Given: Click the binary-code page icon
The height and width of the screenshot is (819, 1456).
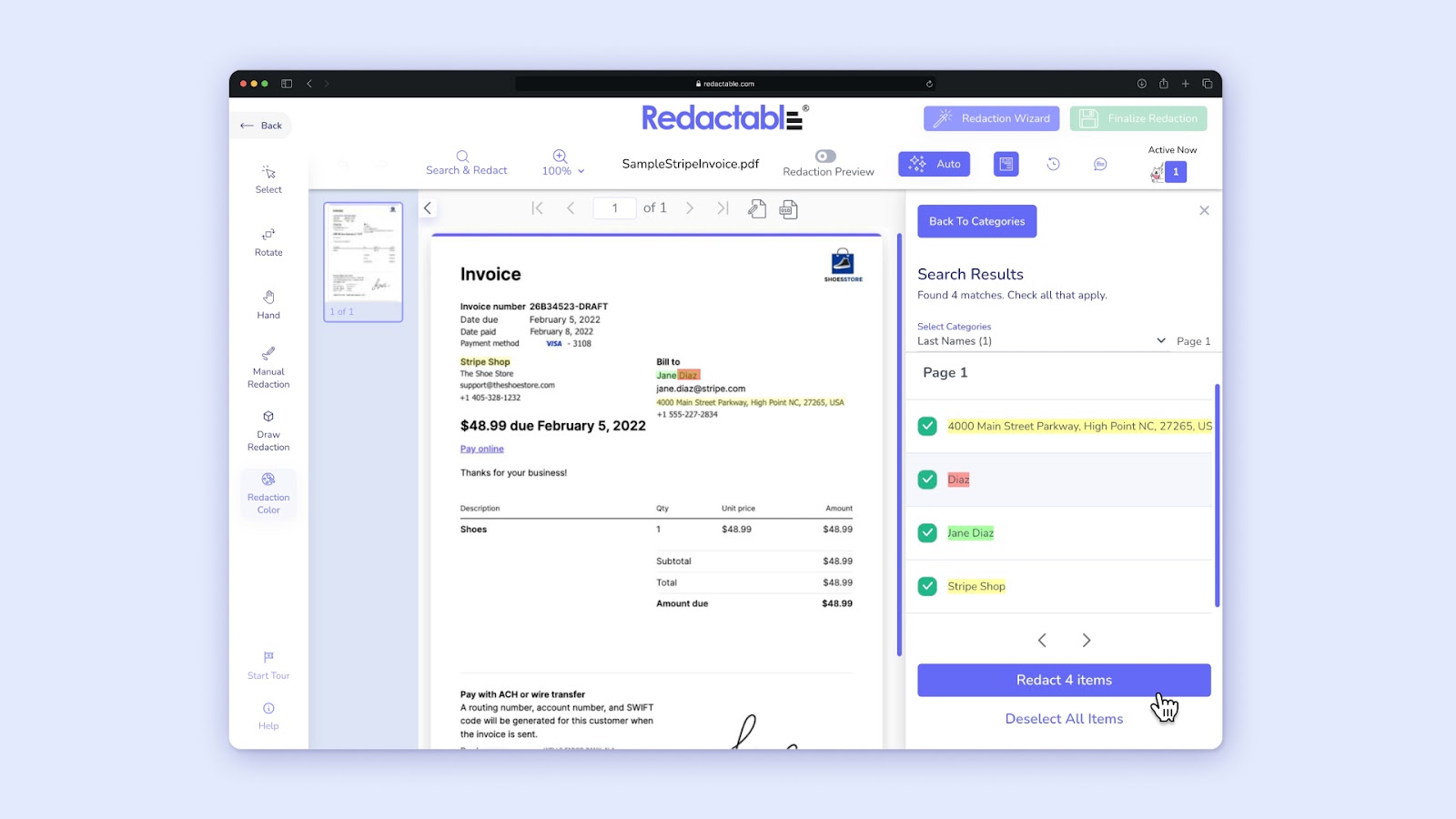Looking at the screenshot, I should click(x=788, y=209).
